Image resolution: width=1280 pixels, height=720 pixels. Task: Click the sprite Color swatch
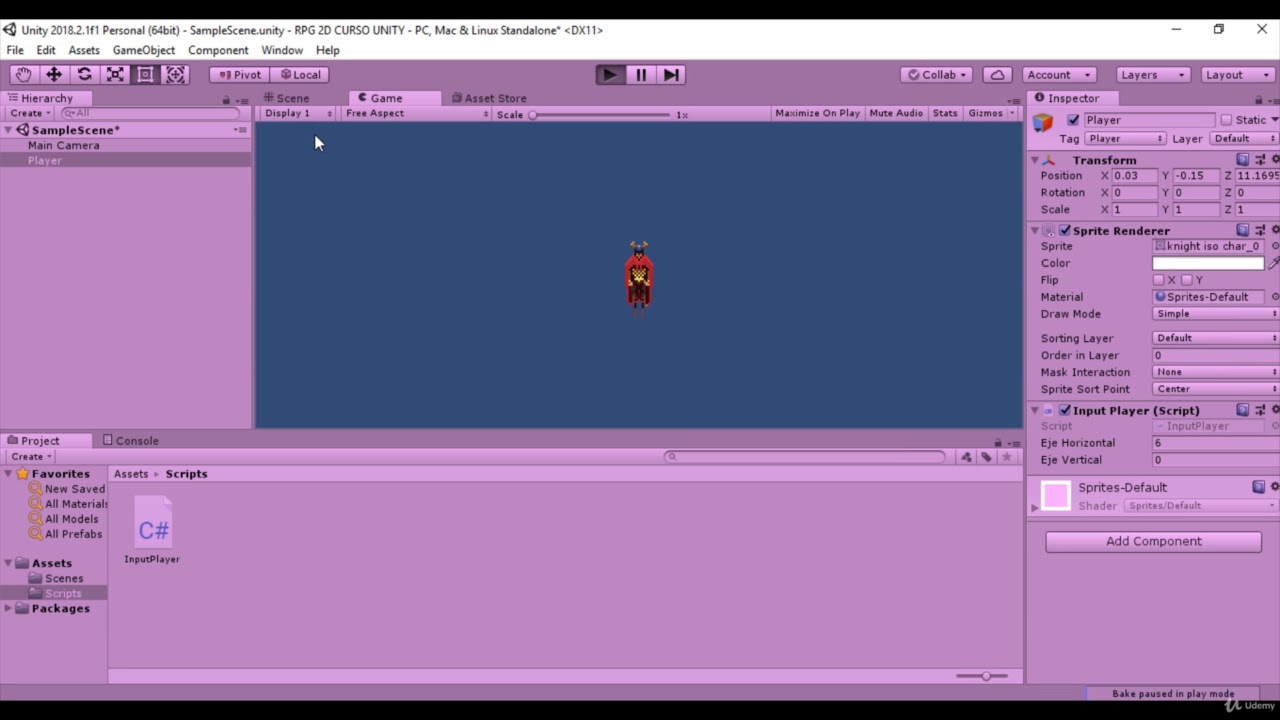tap(1208, 263)
